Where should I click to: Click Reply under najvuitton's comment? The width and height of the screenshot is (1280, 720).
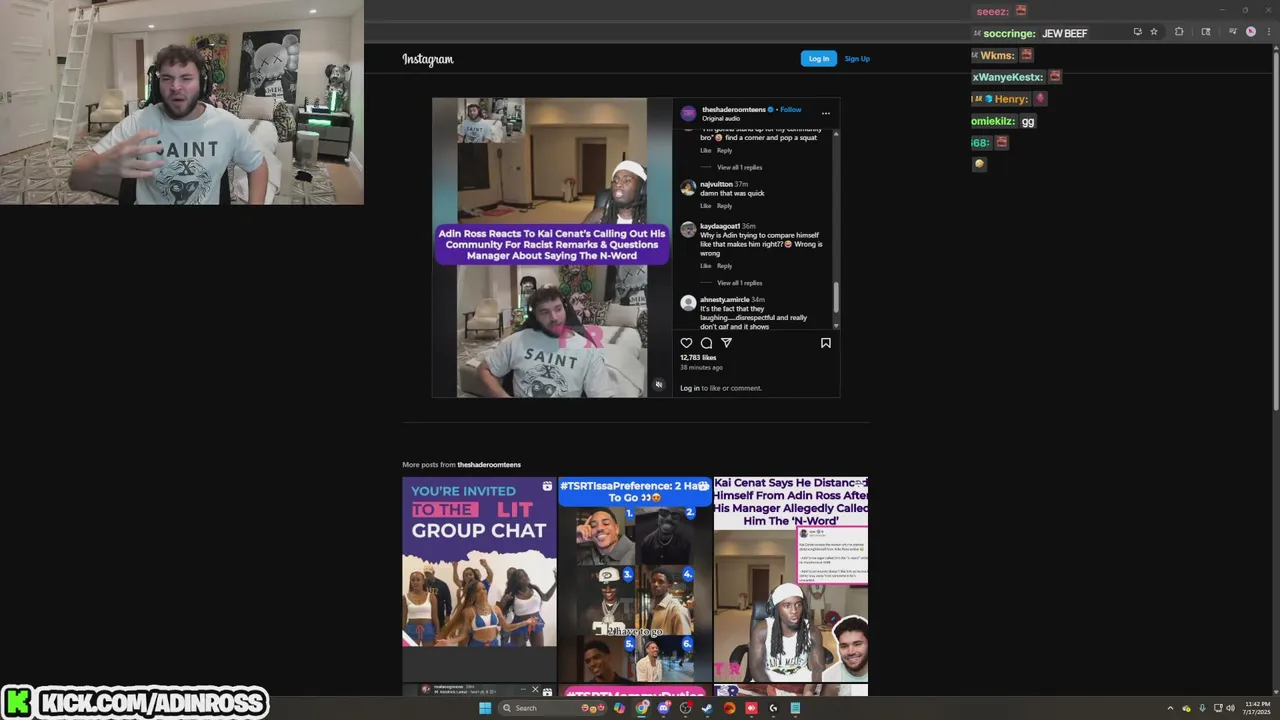(724, 206)
